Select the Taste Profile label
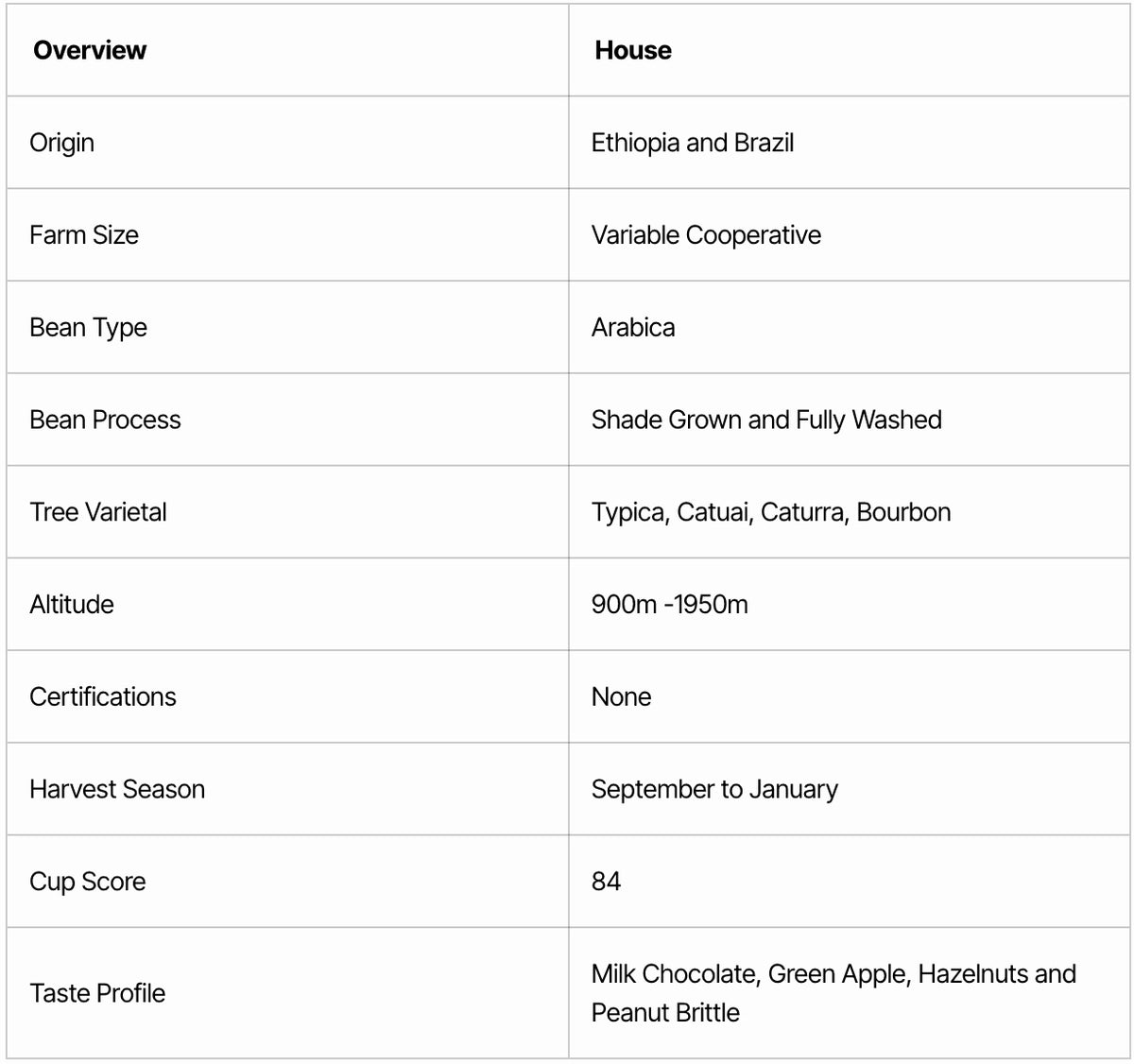 (x=97, y=993)
